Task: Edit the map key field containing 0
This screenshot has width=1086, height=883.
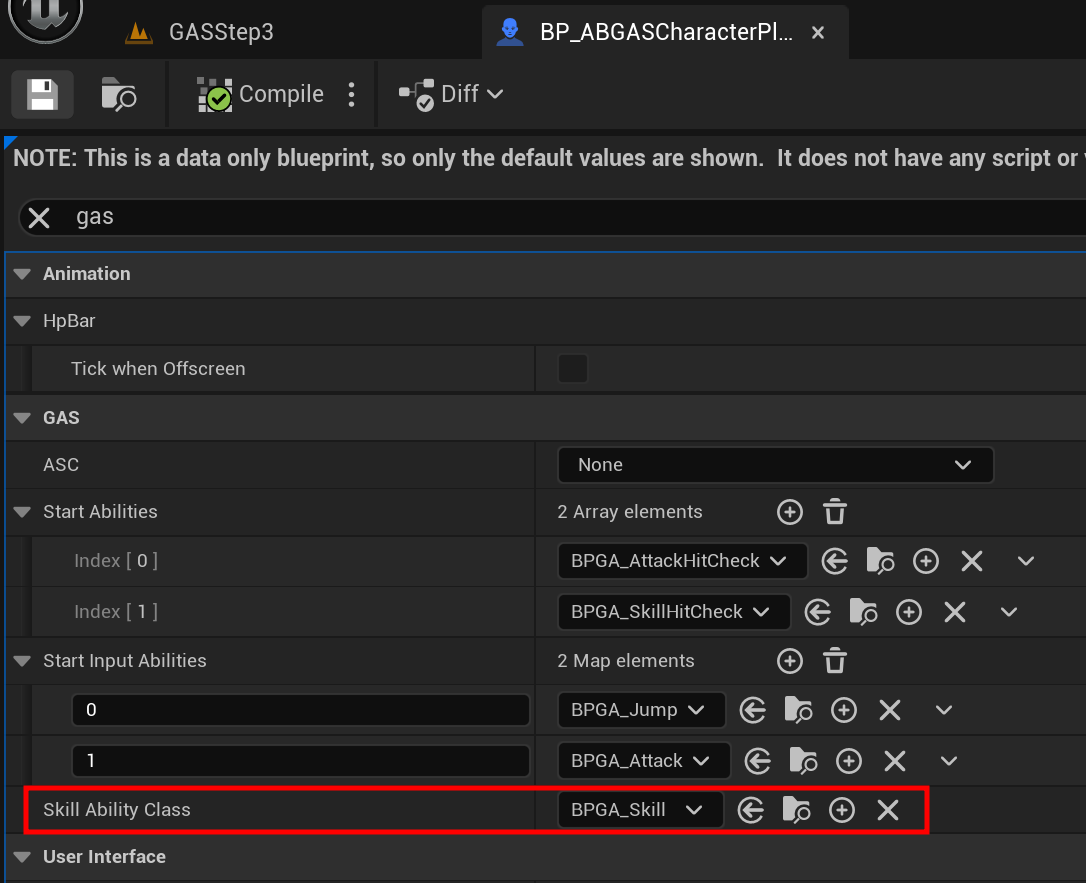Action: coord(301,710)
